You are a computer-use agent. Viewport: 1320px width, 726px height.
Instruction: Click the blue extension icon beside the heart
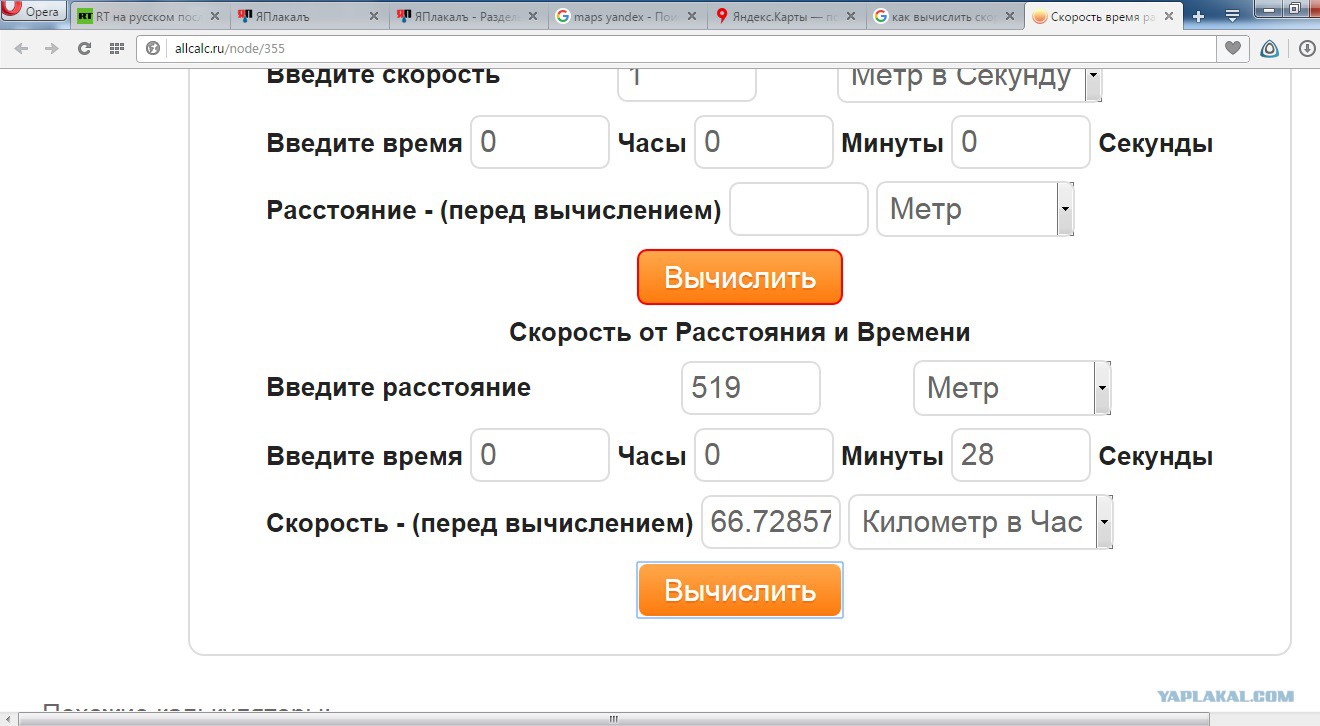pos(1269,48)
